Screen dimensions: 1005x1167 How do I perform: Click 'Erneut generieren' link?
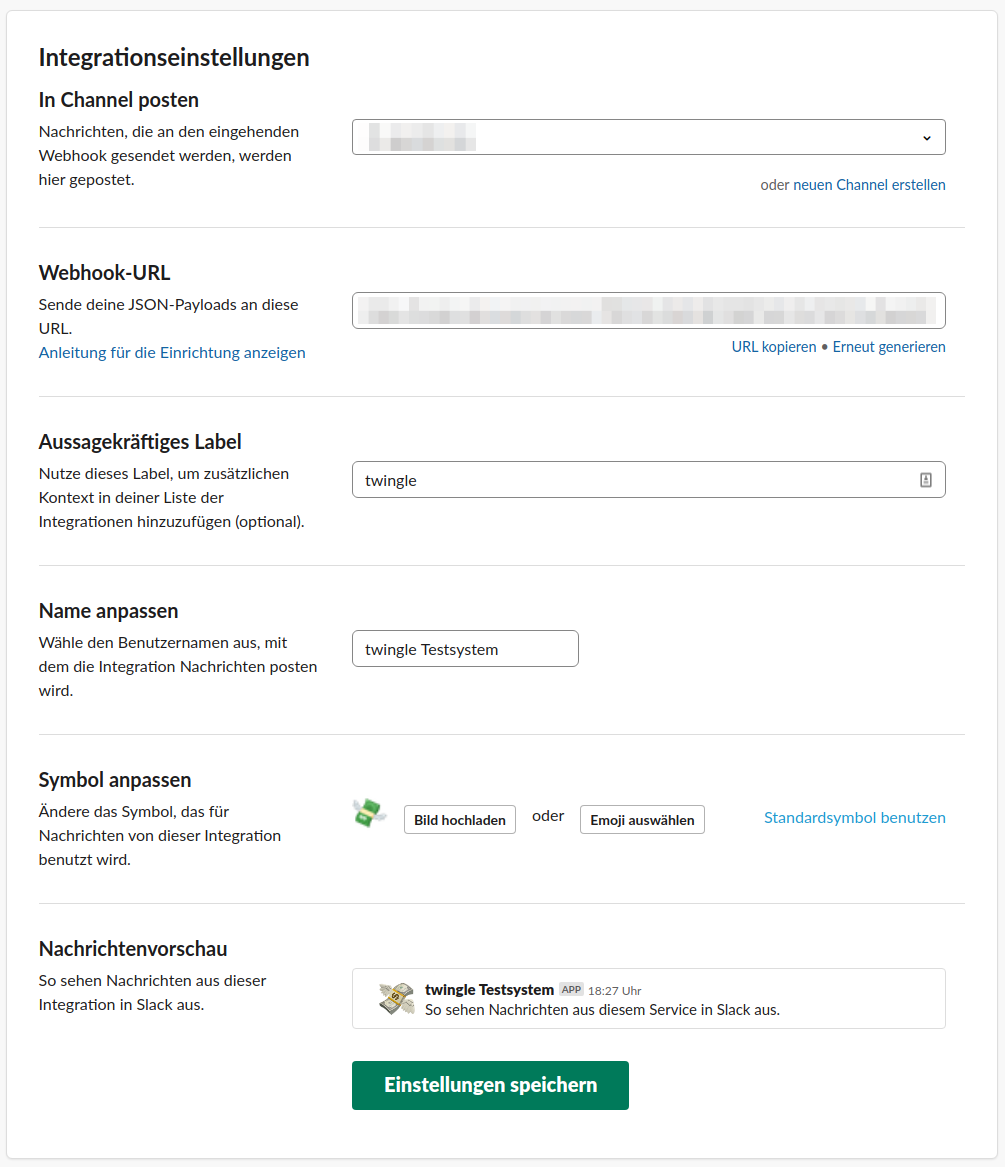pyautogui.click(x=889, y=347)
